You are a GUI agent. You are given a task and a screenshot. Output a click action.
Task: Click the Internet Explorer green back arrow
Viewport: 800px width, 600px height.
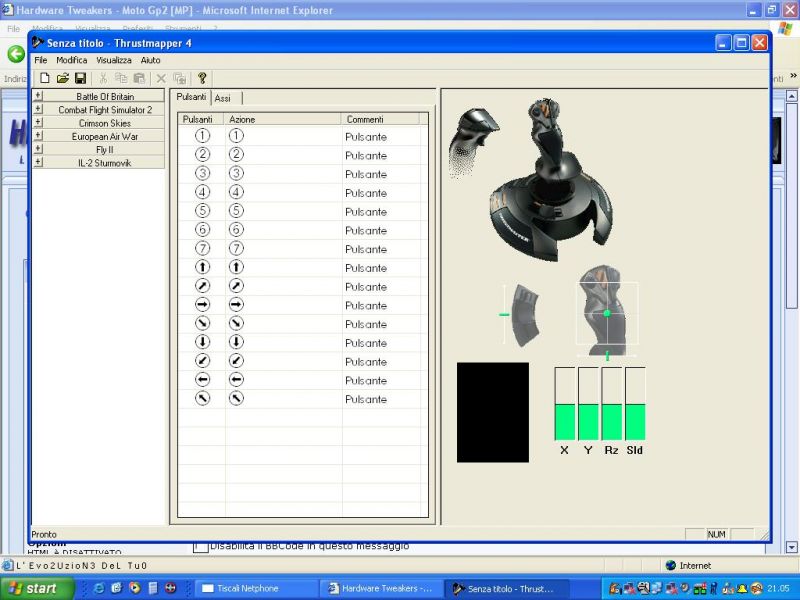coord(16,54)
